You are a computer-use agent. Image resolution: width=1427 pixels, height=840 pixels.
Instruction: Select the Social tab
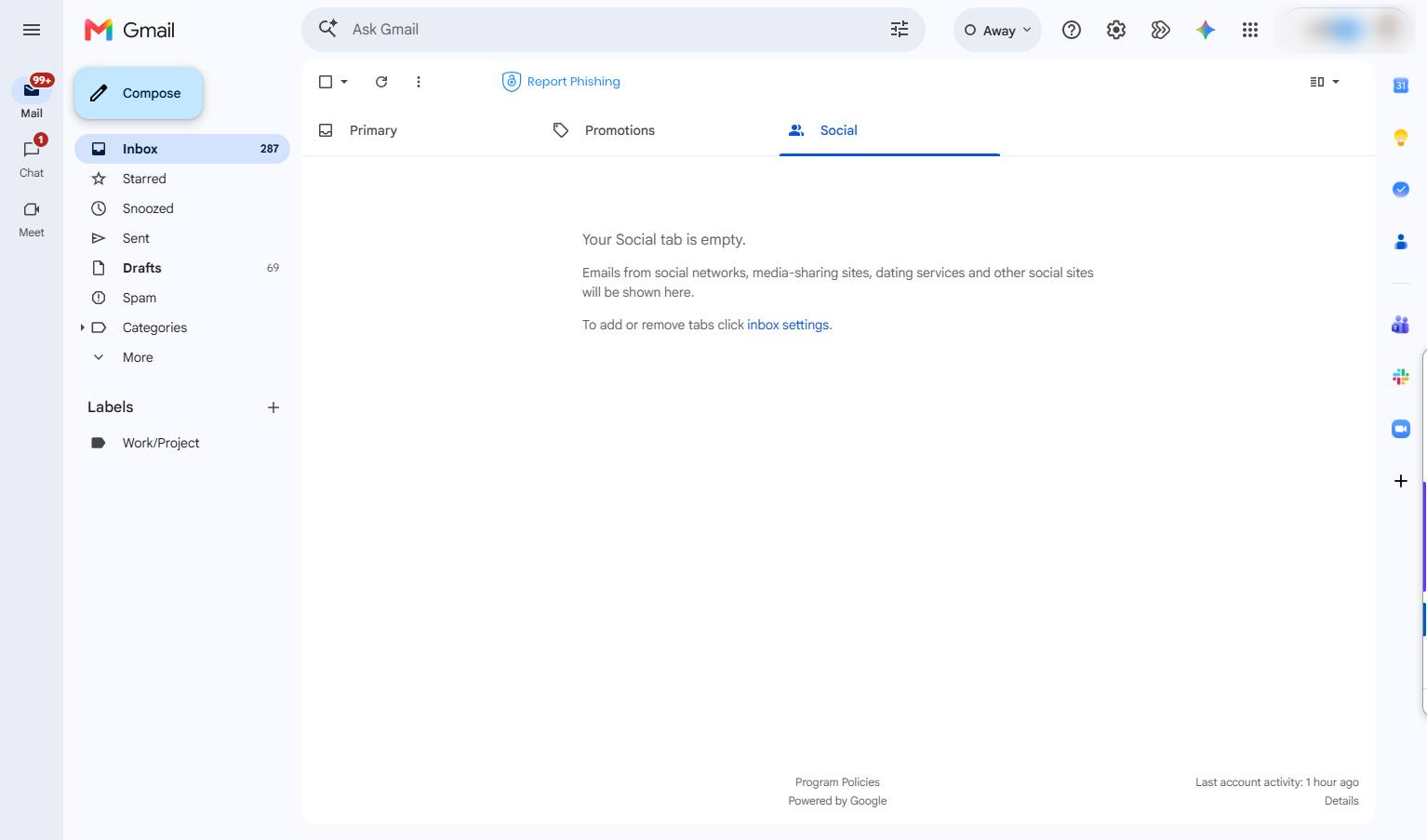pos(889,130)
